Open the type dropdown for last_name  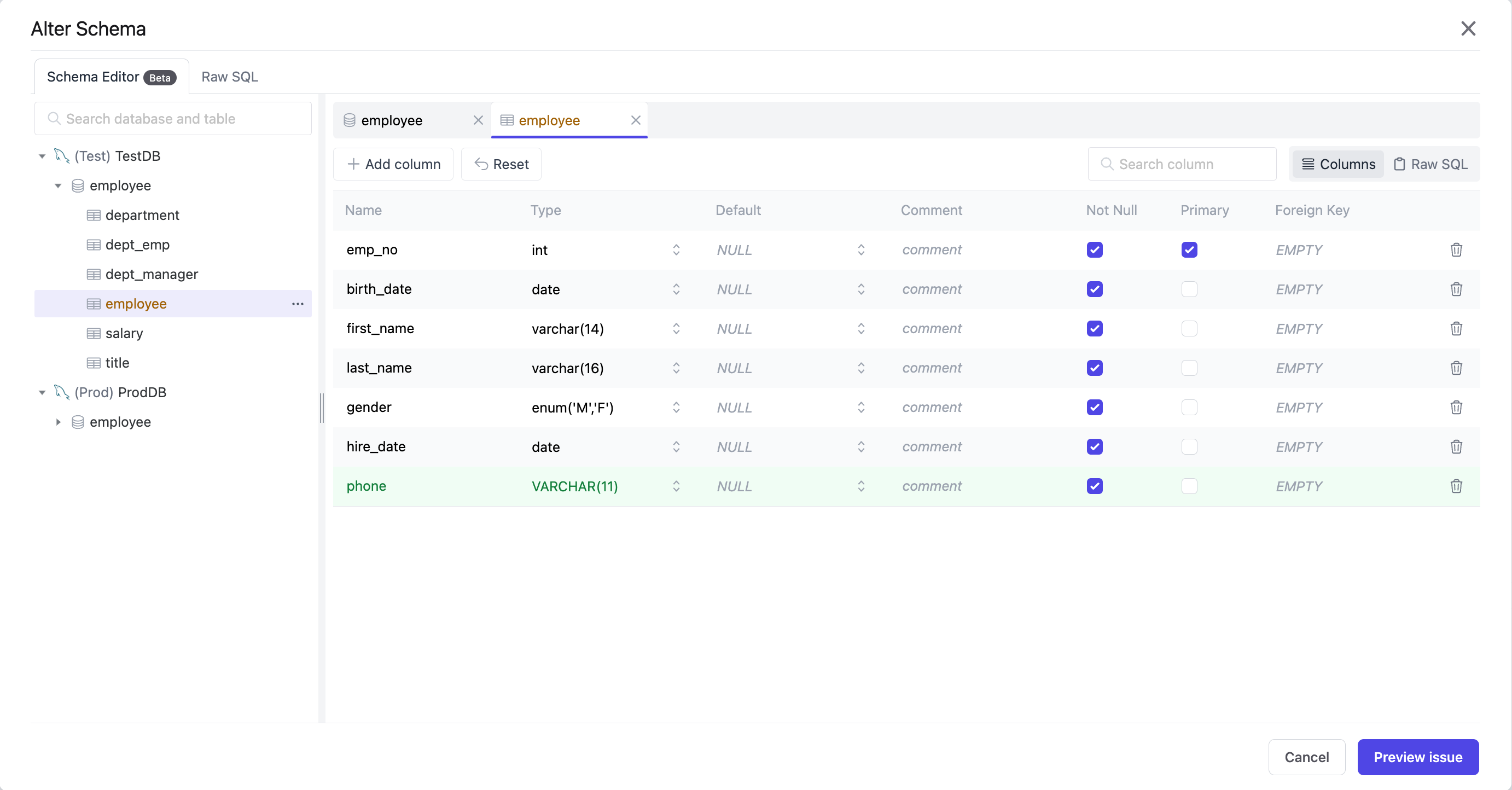click(x=676, y=368)
